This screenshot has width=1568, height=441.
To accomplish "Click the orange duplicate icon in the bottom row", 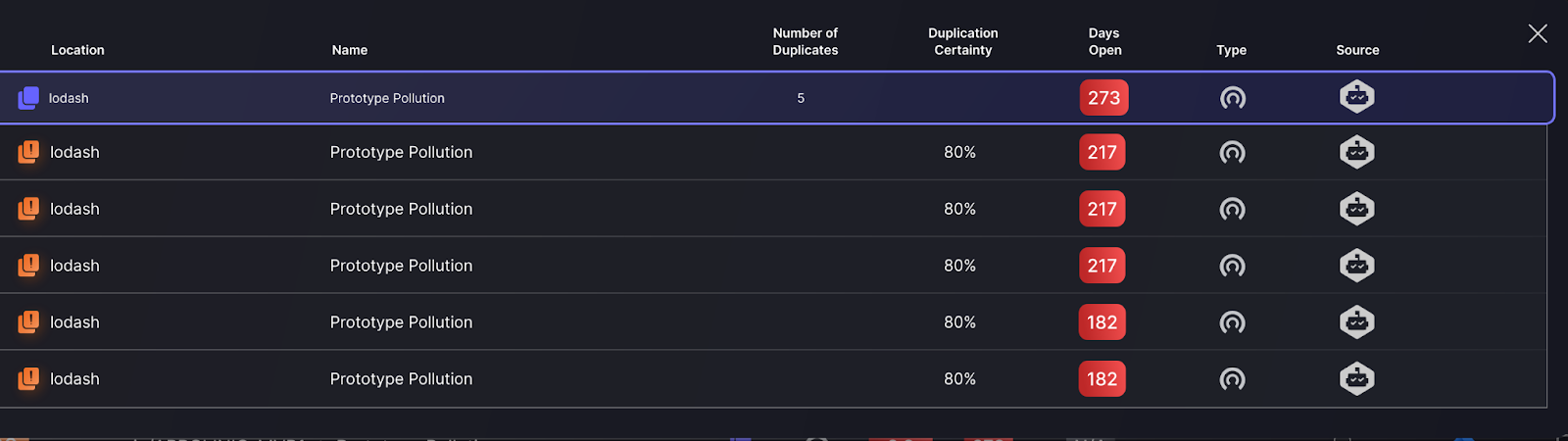I will pos(28,378).
